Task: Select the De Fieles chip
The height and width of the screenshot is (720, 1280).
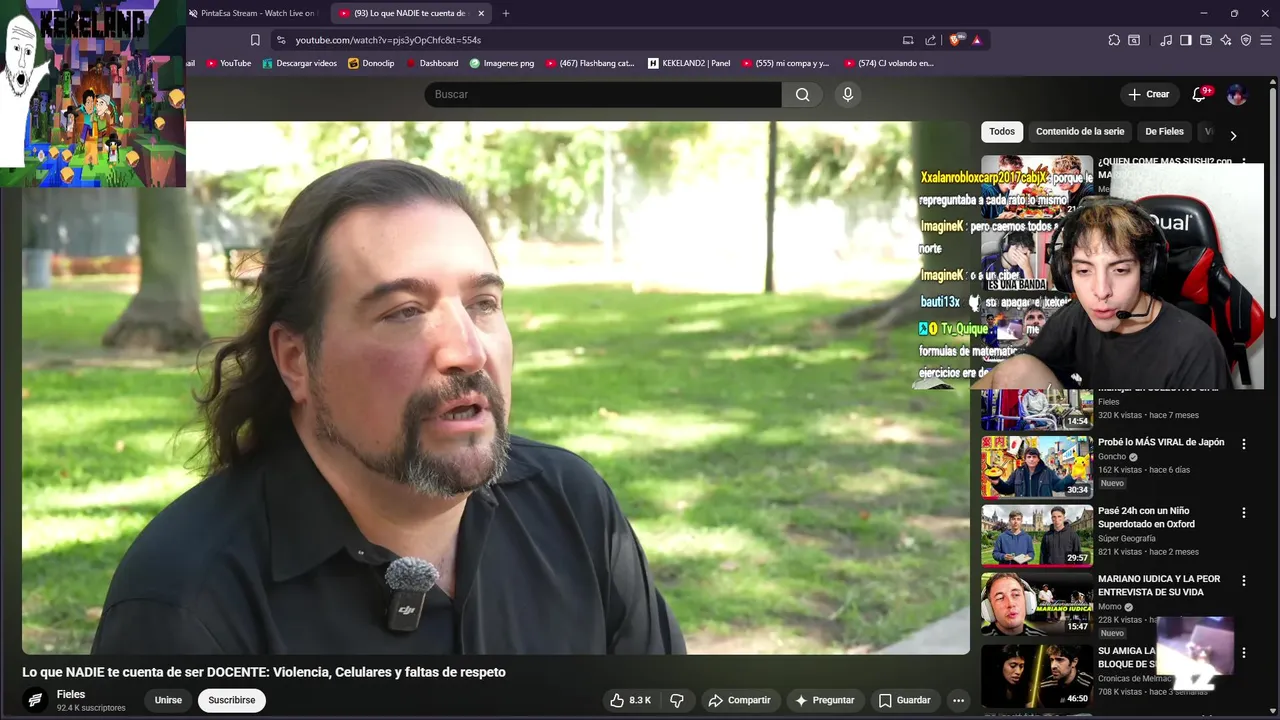Action: 1164,131
